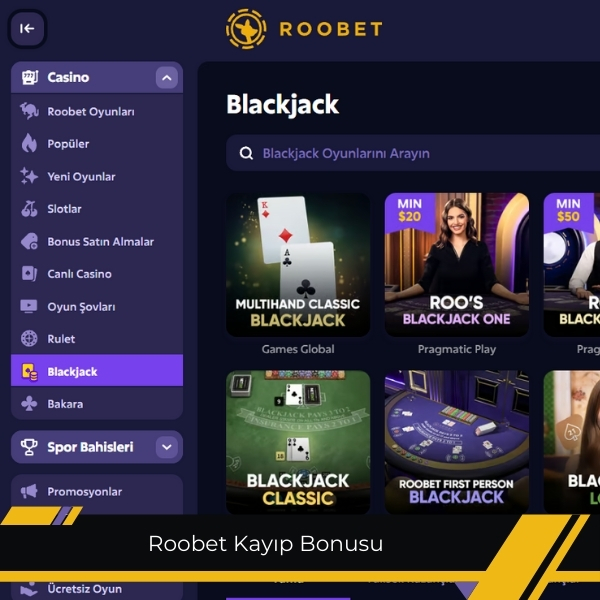
Task: Focus the Blackjack Oyunlarını Arayın search field
Action: click(x=413, y=153)
